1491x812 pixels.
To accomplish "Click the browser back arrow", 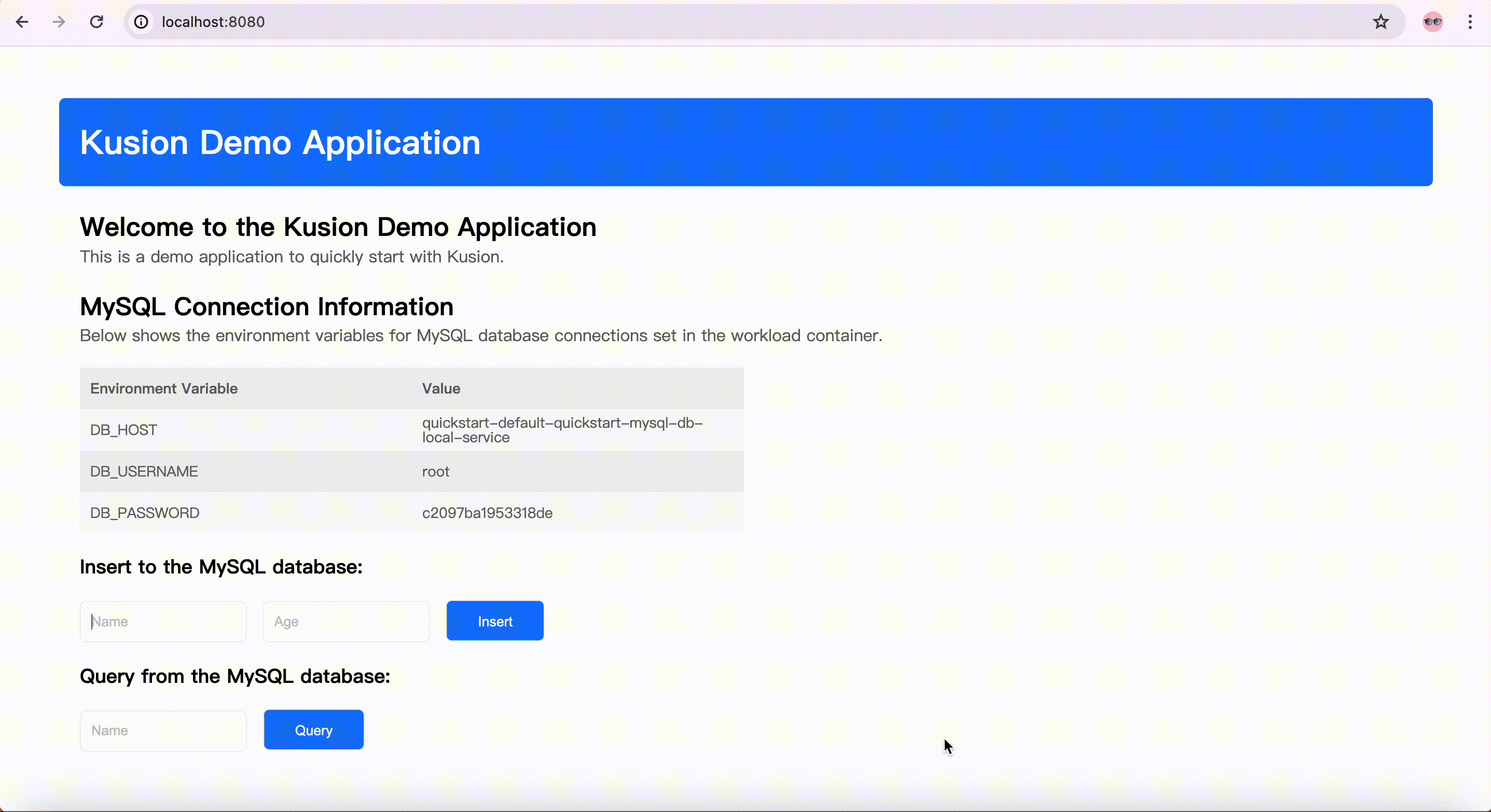I will coord(22,22).
